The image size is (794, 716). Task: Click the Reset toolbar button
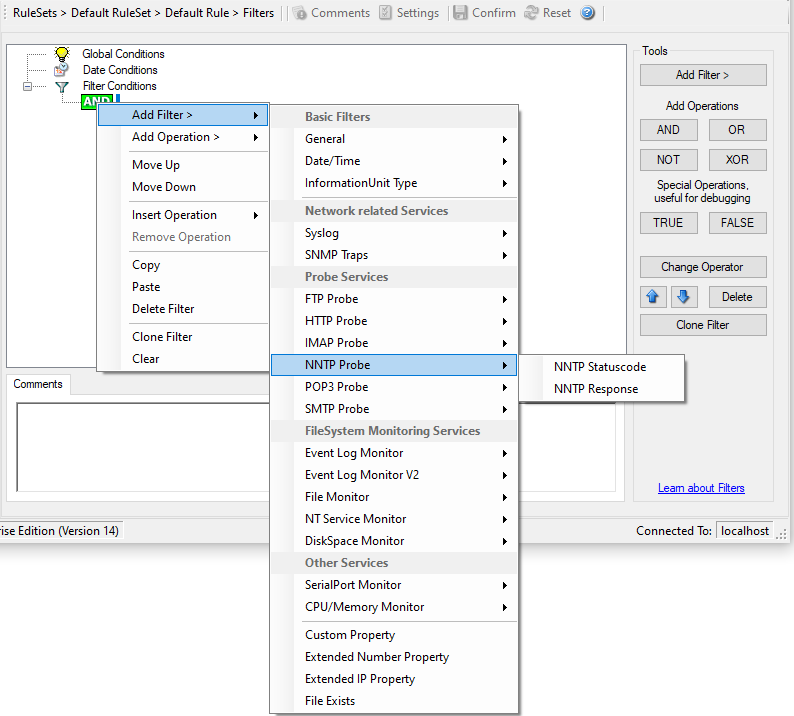point(532,13)
